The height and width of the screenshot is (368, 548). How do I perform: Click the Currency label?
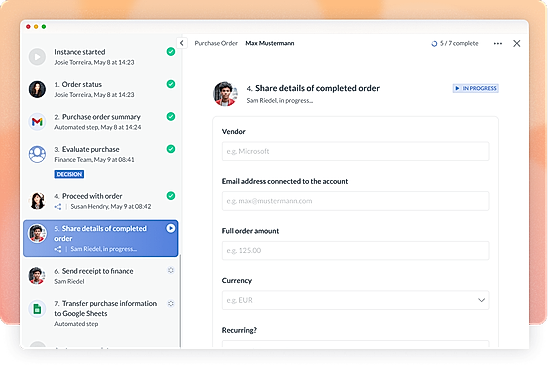click(x=237, y=281)
